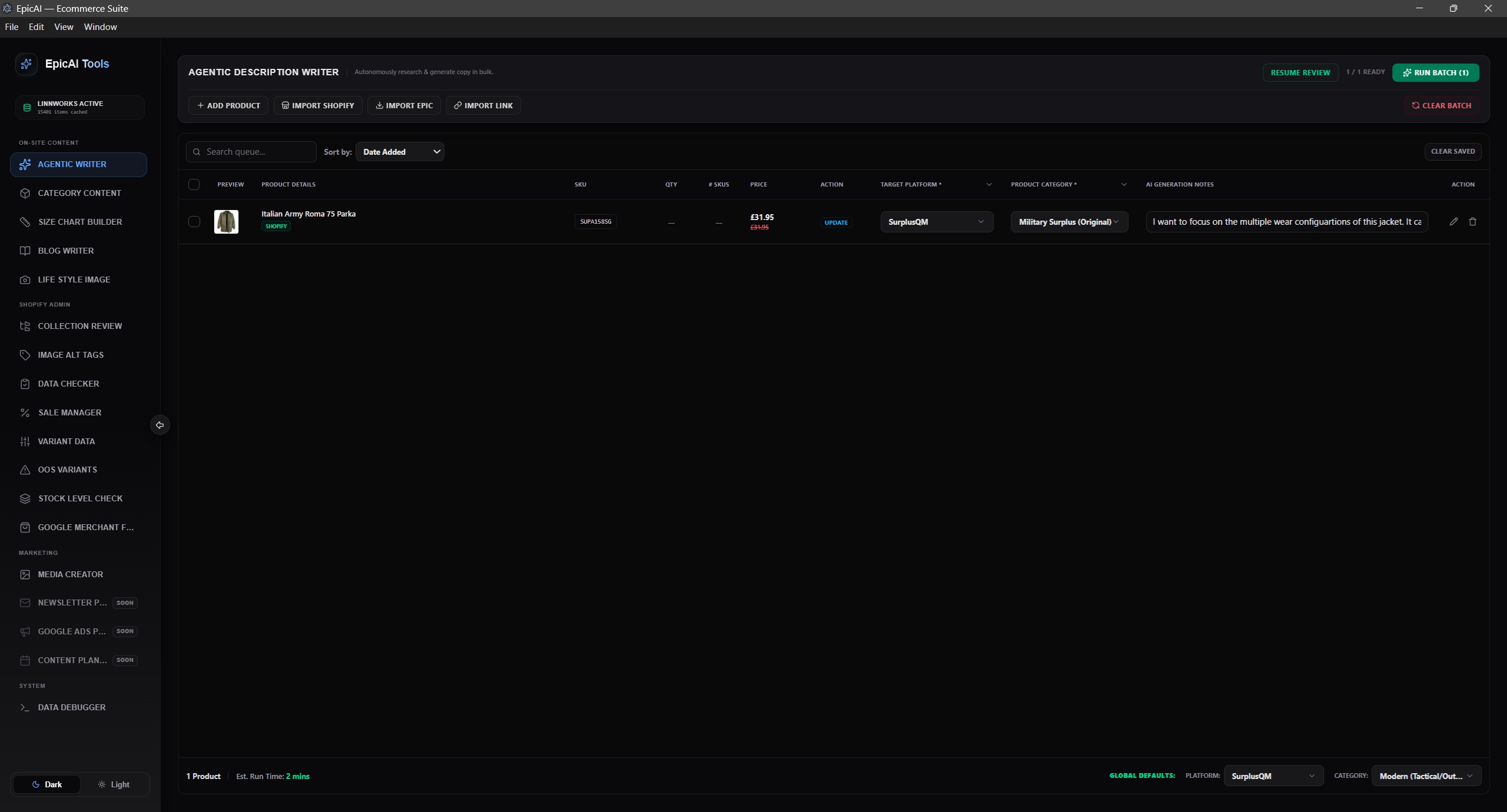The height and width of the screenshot is (812, 1507).
Task: Open the Sale Manager page
Action: pyautogui.click(x=78, y=412)
